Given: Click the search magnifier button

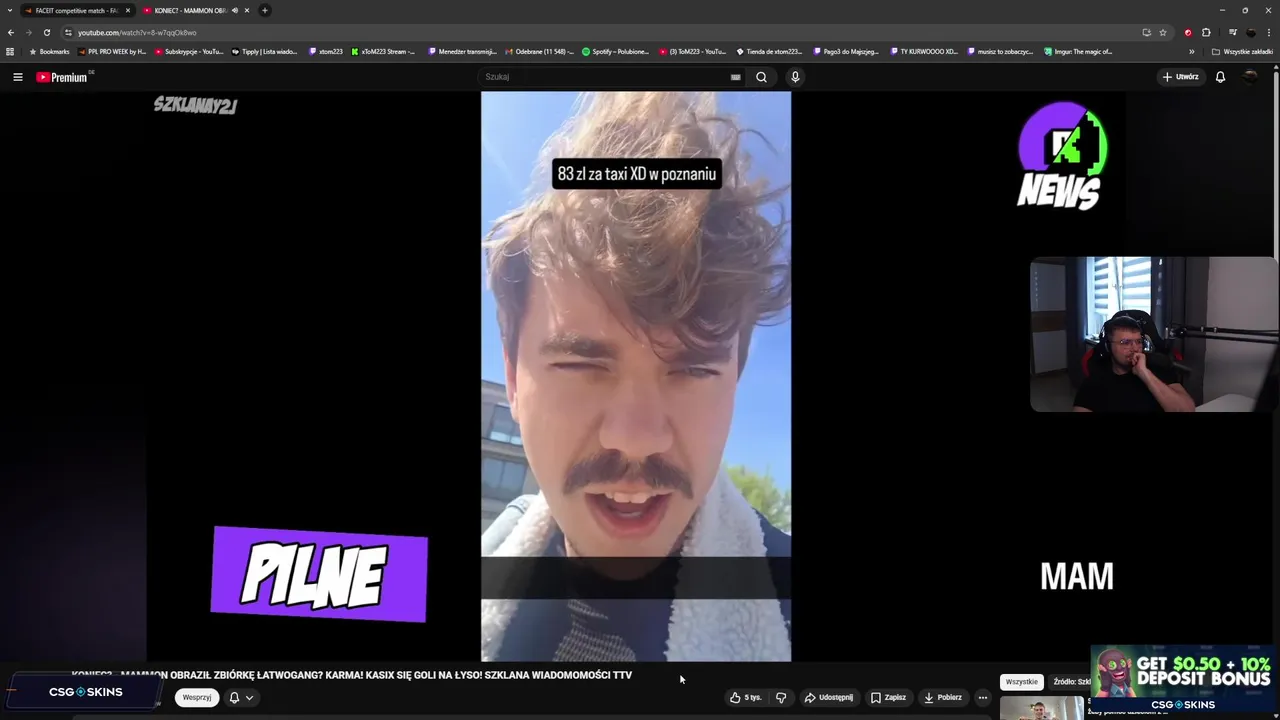Looking at the screenshot, I should 761,77.
